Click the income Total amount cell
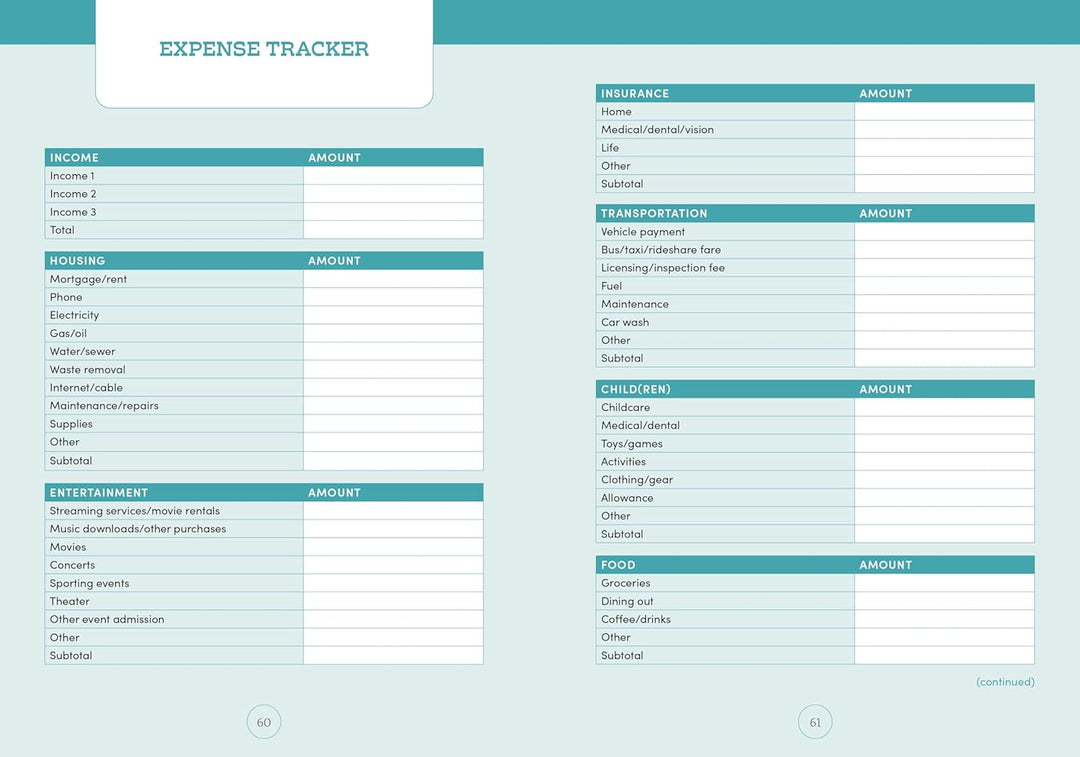Image resolution: width=1080 pixels, height=757 pixels. (393, 230)
